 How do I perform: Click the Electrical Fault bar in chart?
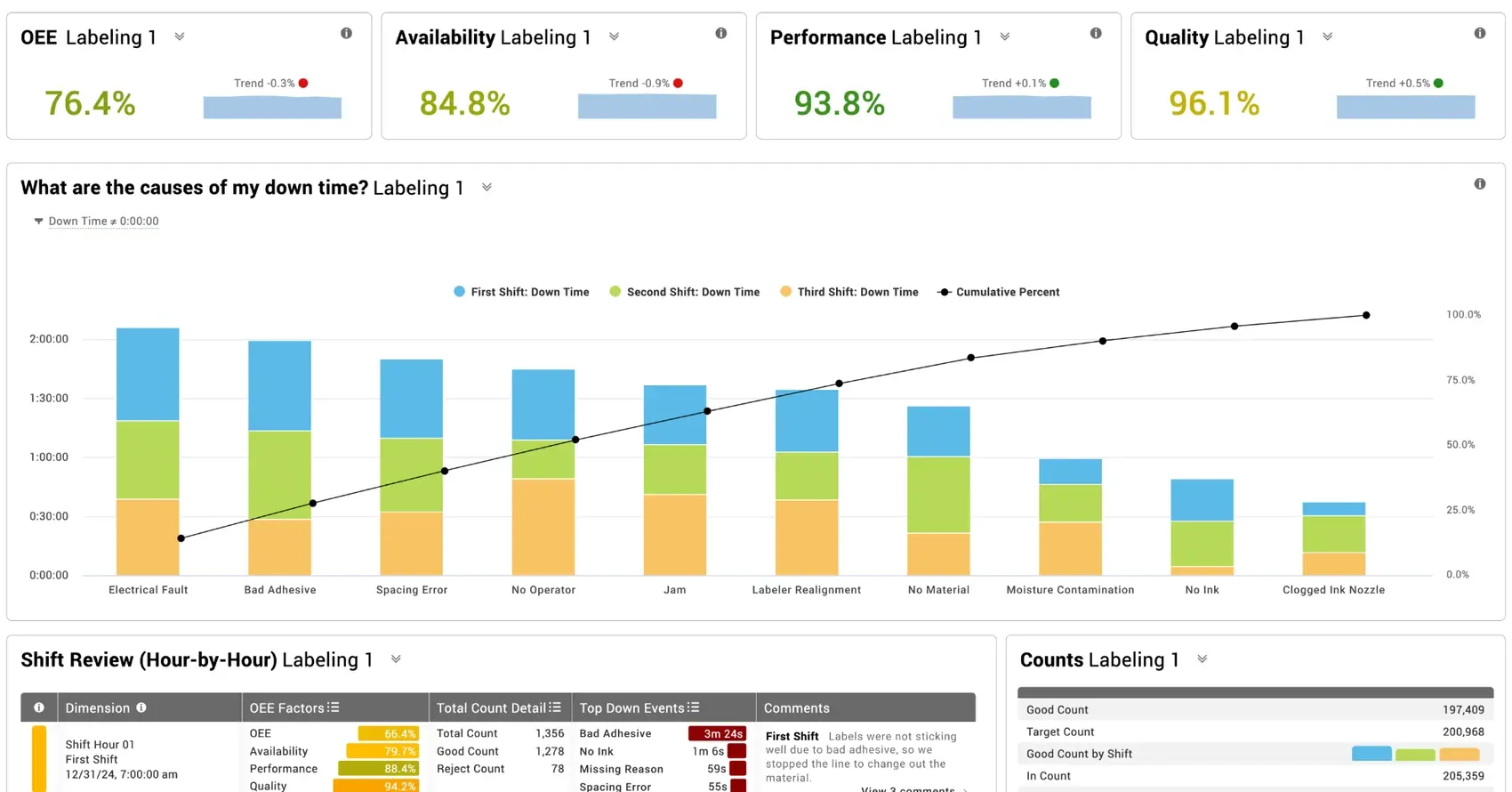[x=148, y=451]
